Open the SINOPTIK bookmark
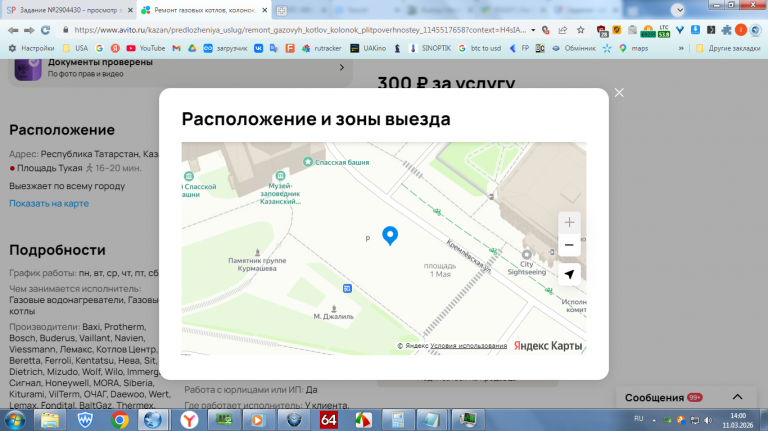The image size is (768, 431). pos(430,48)
